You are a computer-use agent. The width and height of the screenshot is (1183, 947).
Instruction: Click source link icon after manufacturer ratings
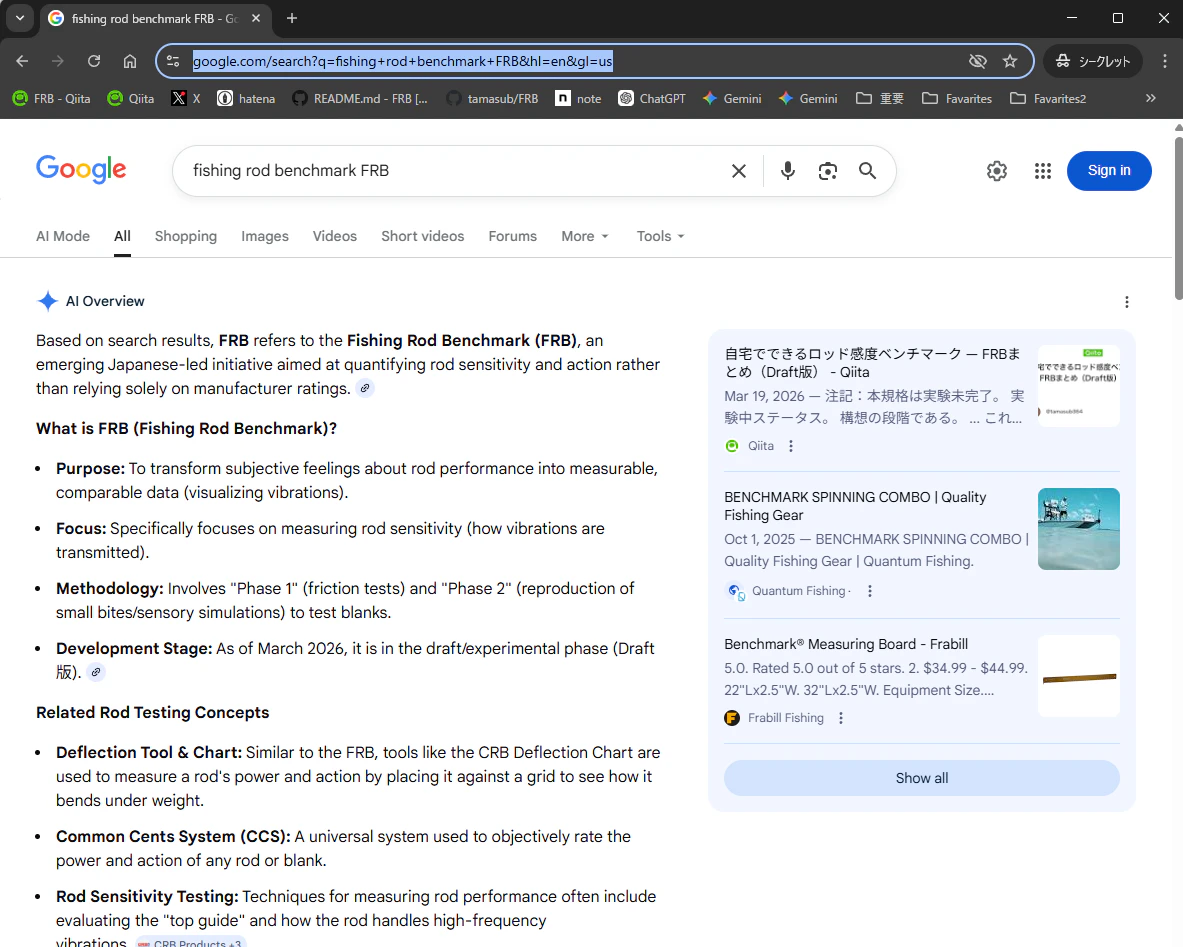tap(365, 389)
